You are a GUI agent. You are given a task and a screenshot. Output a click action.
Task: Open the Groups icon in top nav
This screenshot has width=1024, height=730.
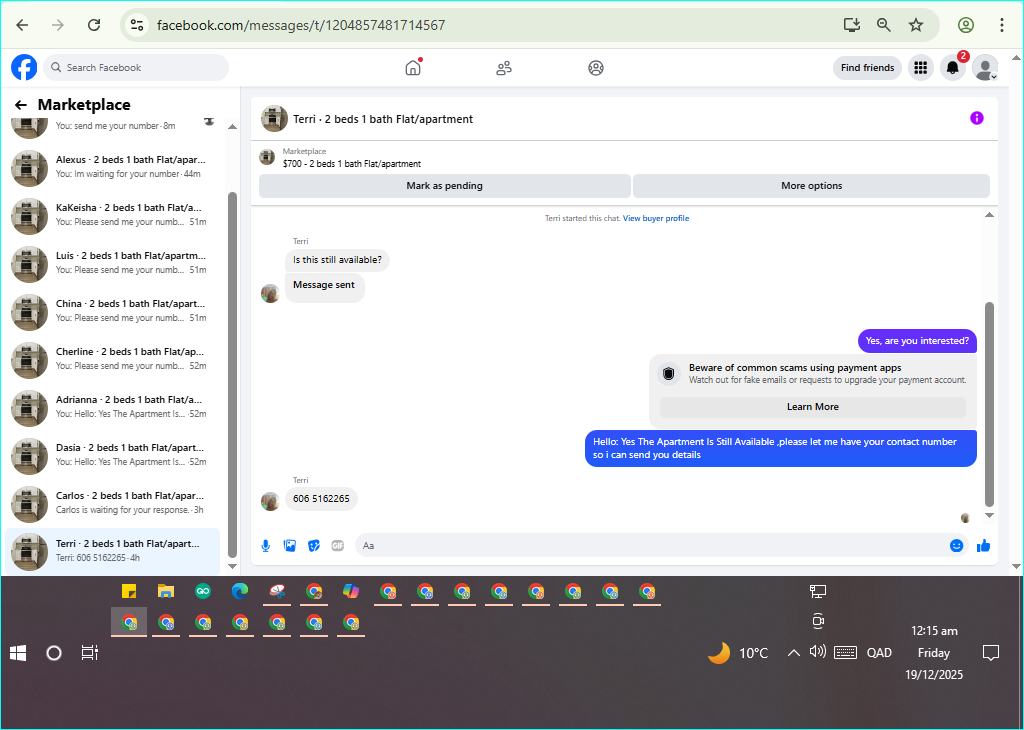596,68
